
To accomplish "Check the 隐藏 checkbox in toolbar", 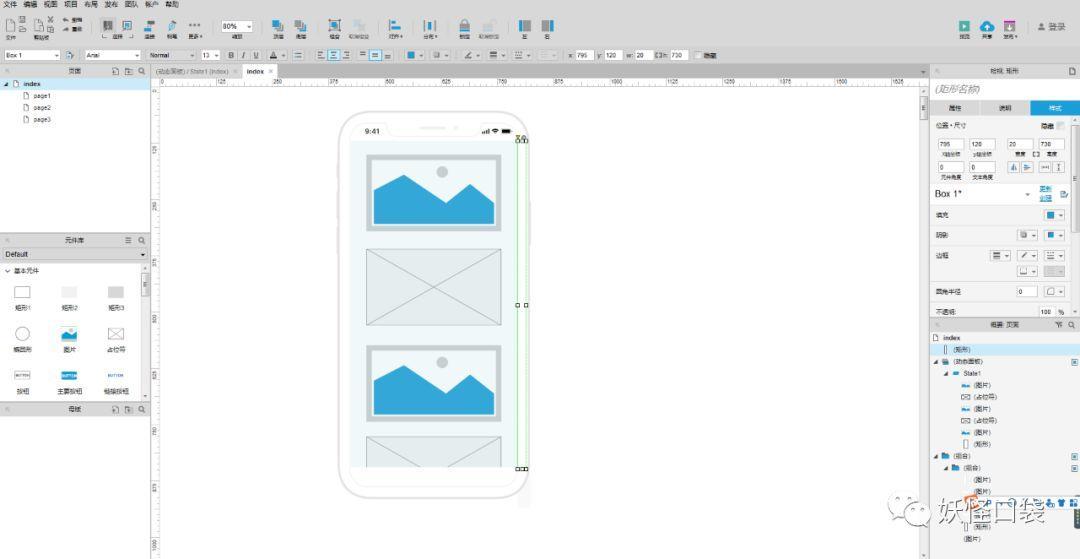I will click(698, 55).
